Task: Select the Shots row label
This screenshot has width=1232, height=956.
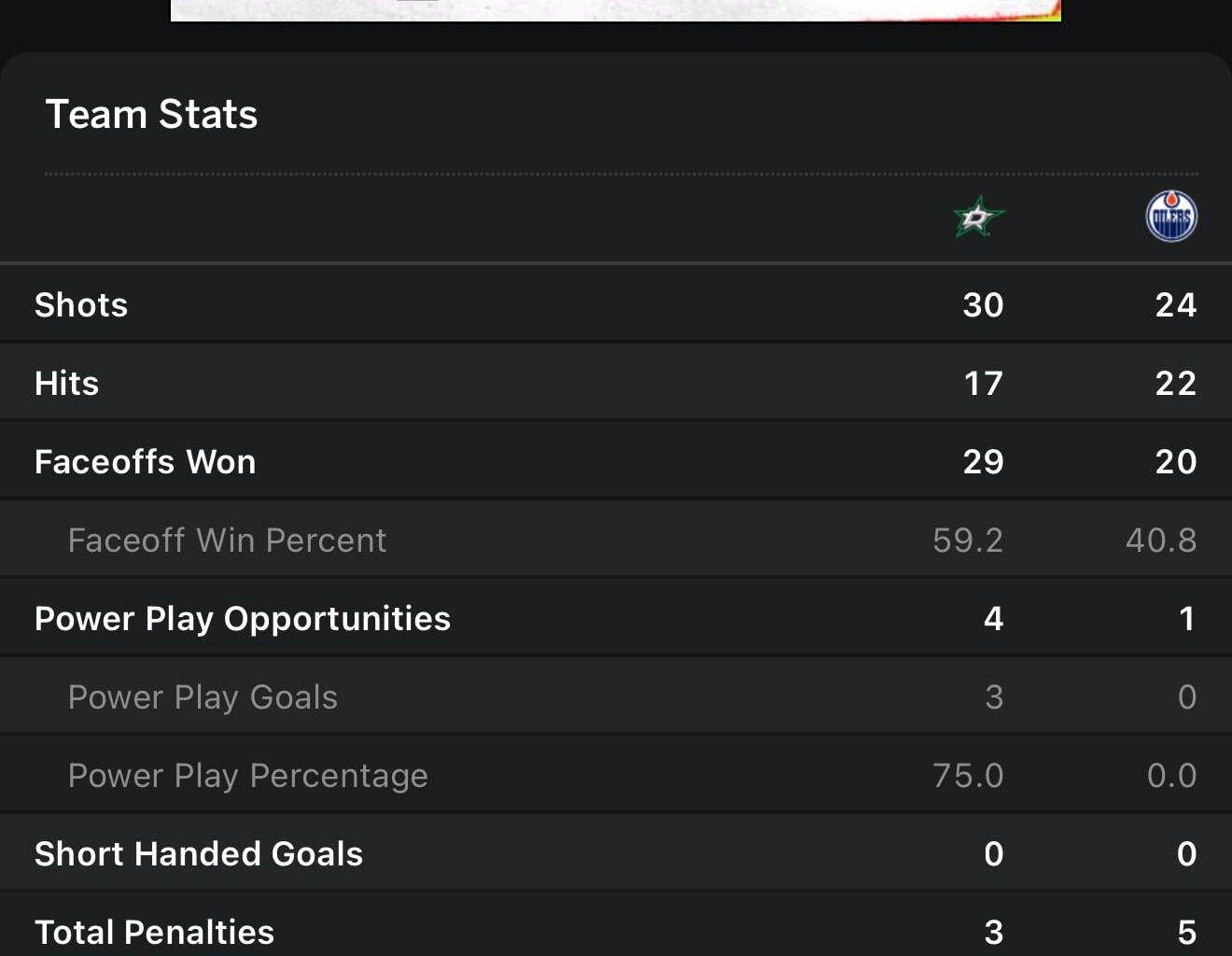Action: [81, 305]
